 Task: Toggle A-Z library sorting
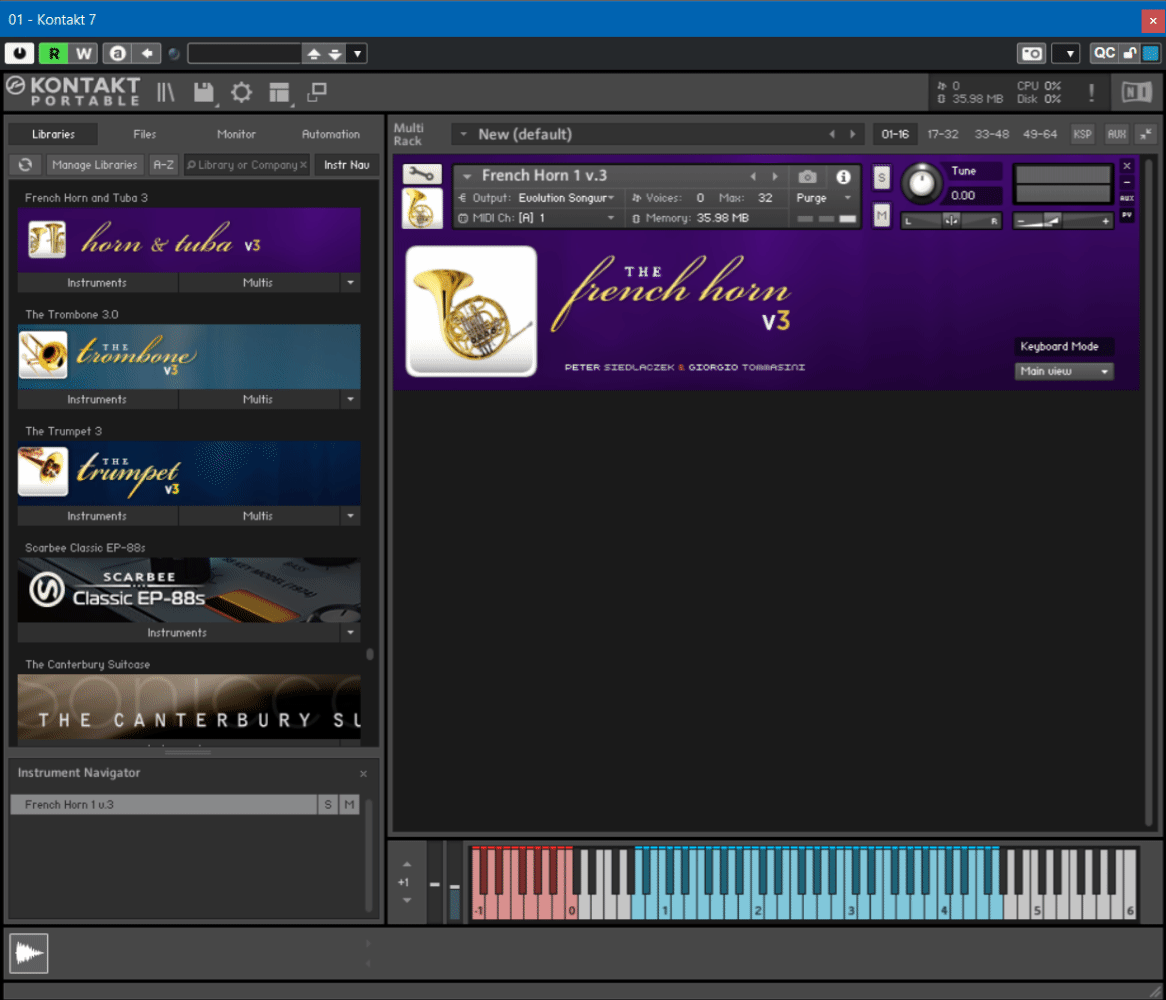coord(163,164)
